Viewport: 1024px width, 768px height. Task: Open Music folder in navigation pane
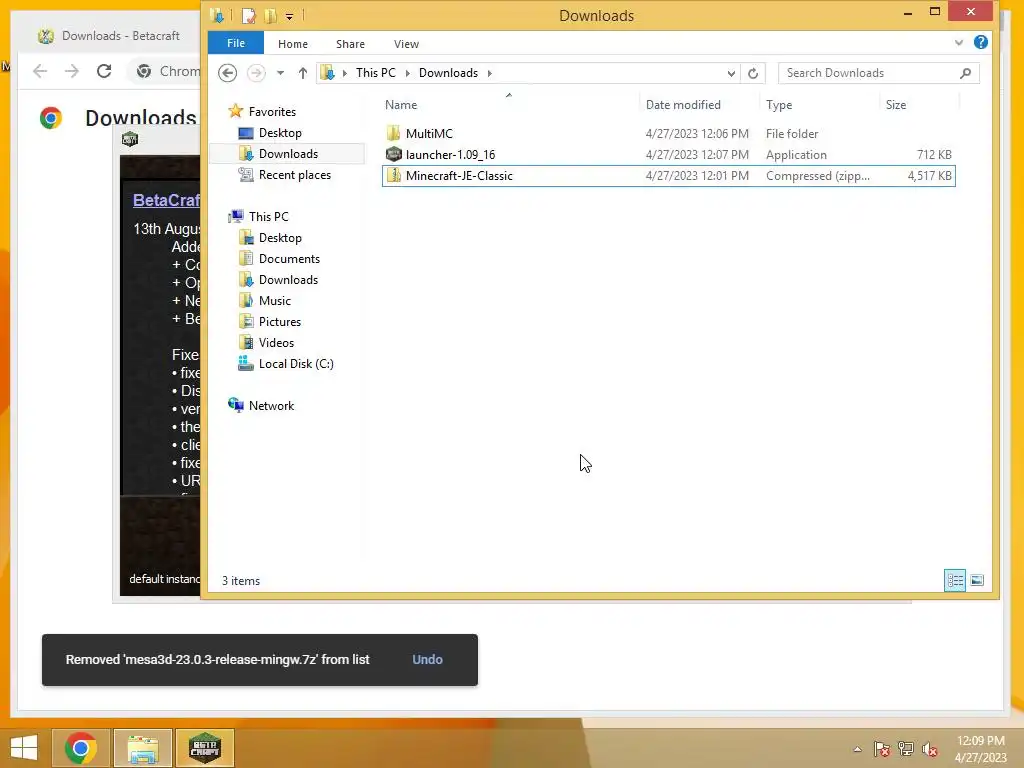pos(274,300)
